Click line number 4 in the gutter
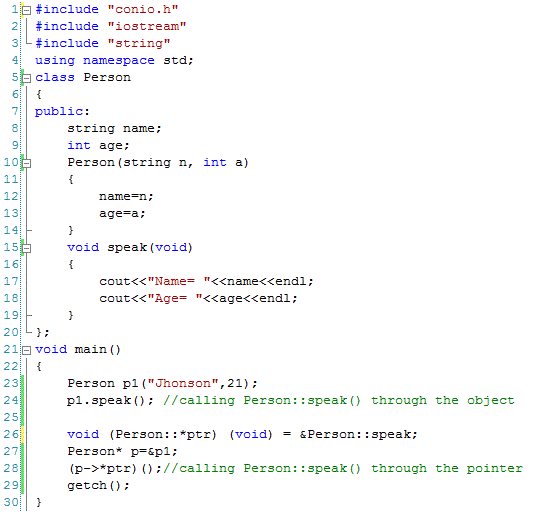This screenshot has height=513, width=534. pos(15,60)
